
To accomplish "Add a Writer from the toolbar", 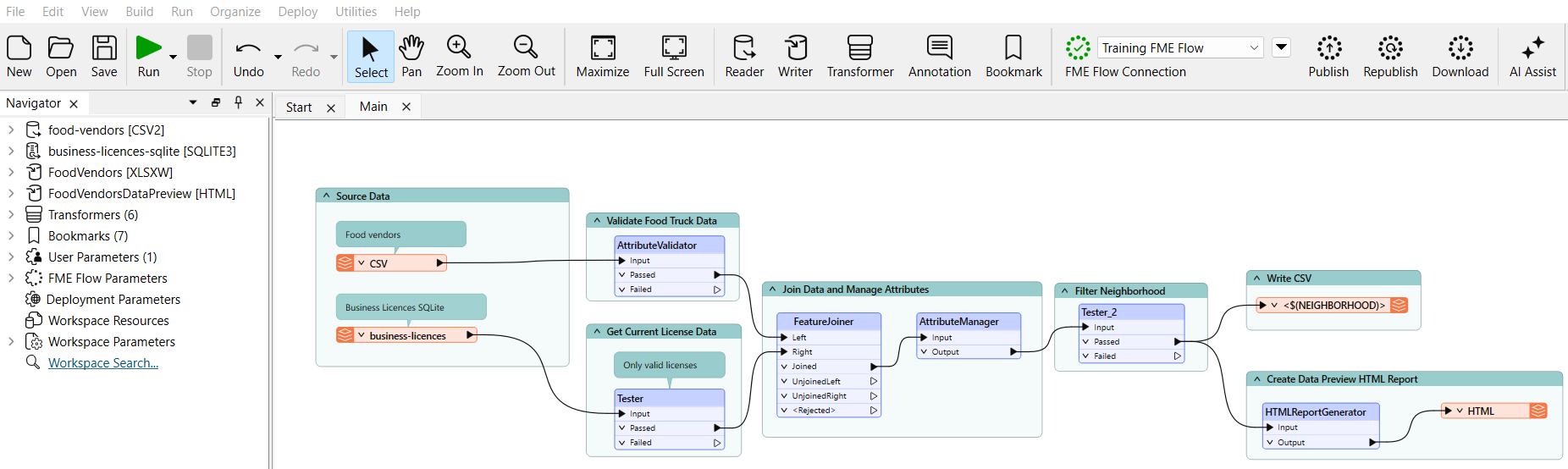I will 795,56.
